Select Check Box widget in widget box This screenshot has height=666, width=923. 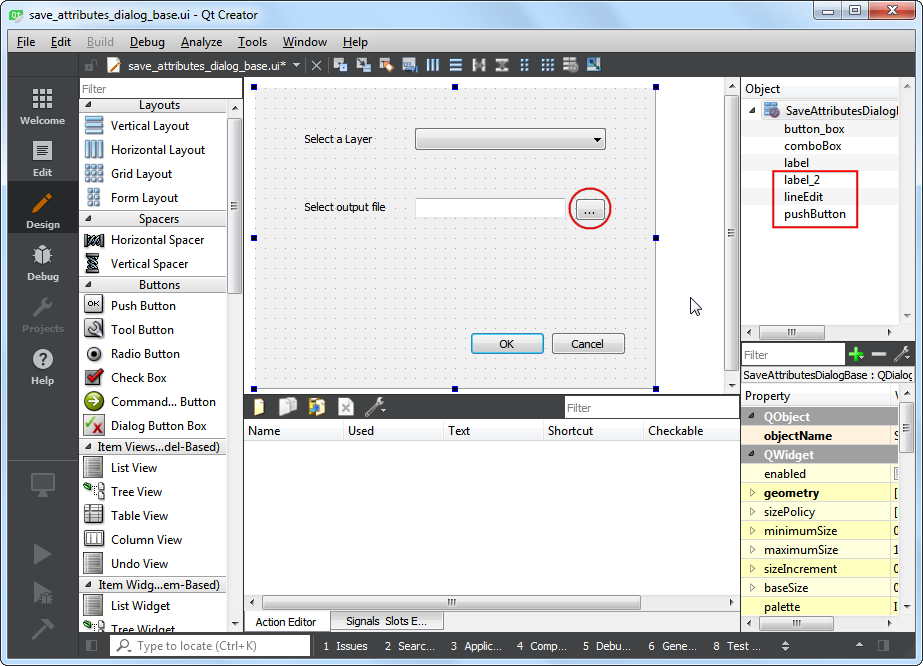(x=138, y=378)
